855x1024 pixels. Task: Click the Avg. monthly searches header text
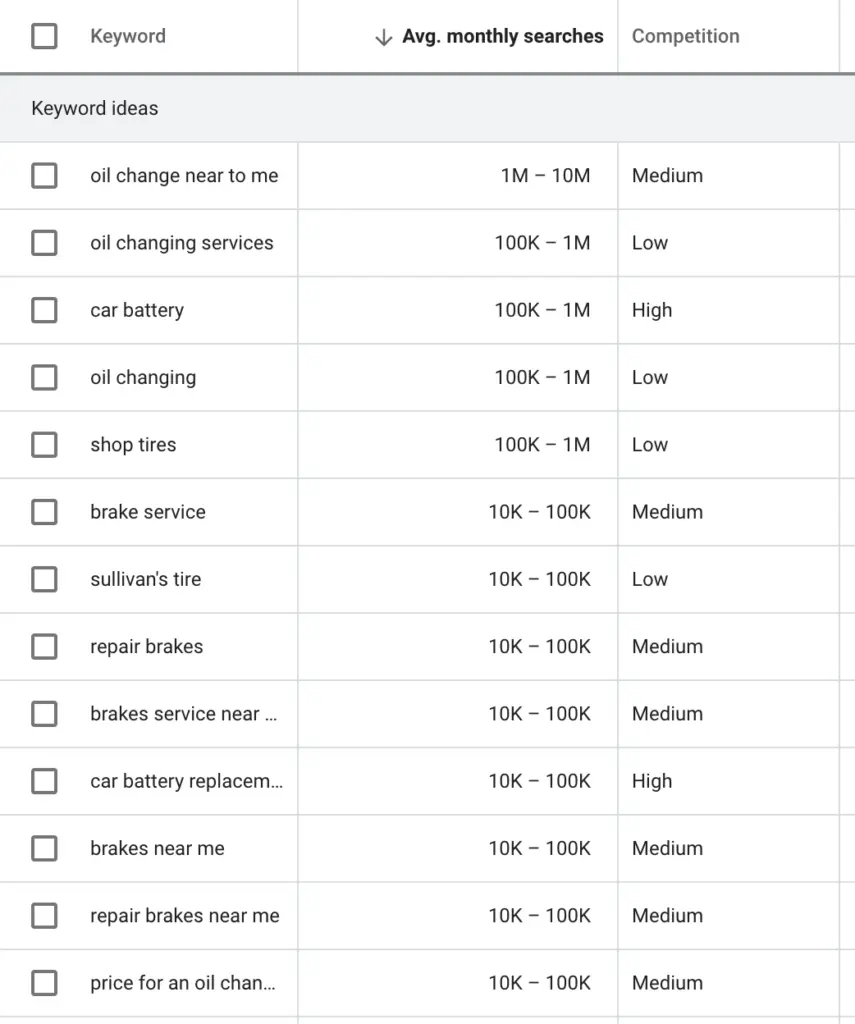(x=502, y=37)
